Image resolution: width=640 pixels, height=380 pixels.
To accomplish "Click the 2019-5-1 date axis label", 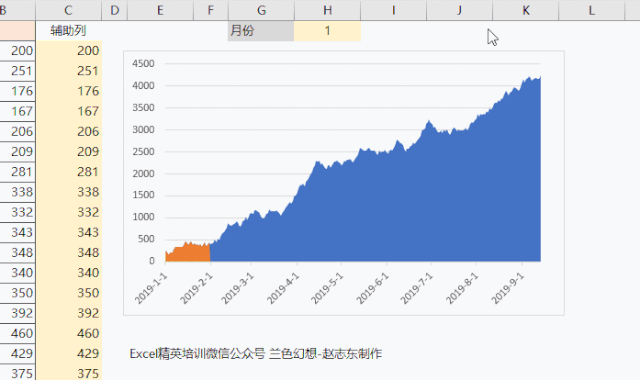I will 327,289.
